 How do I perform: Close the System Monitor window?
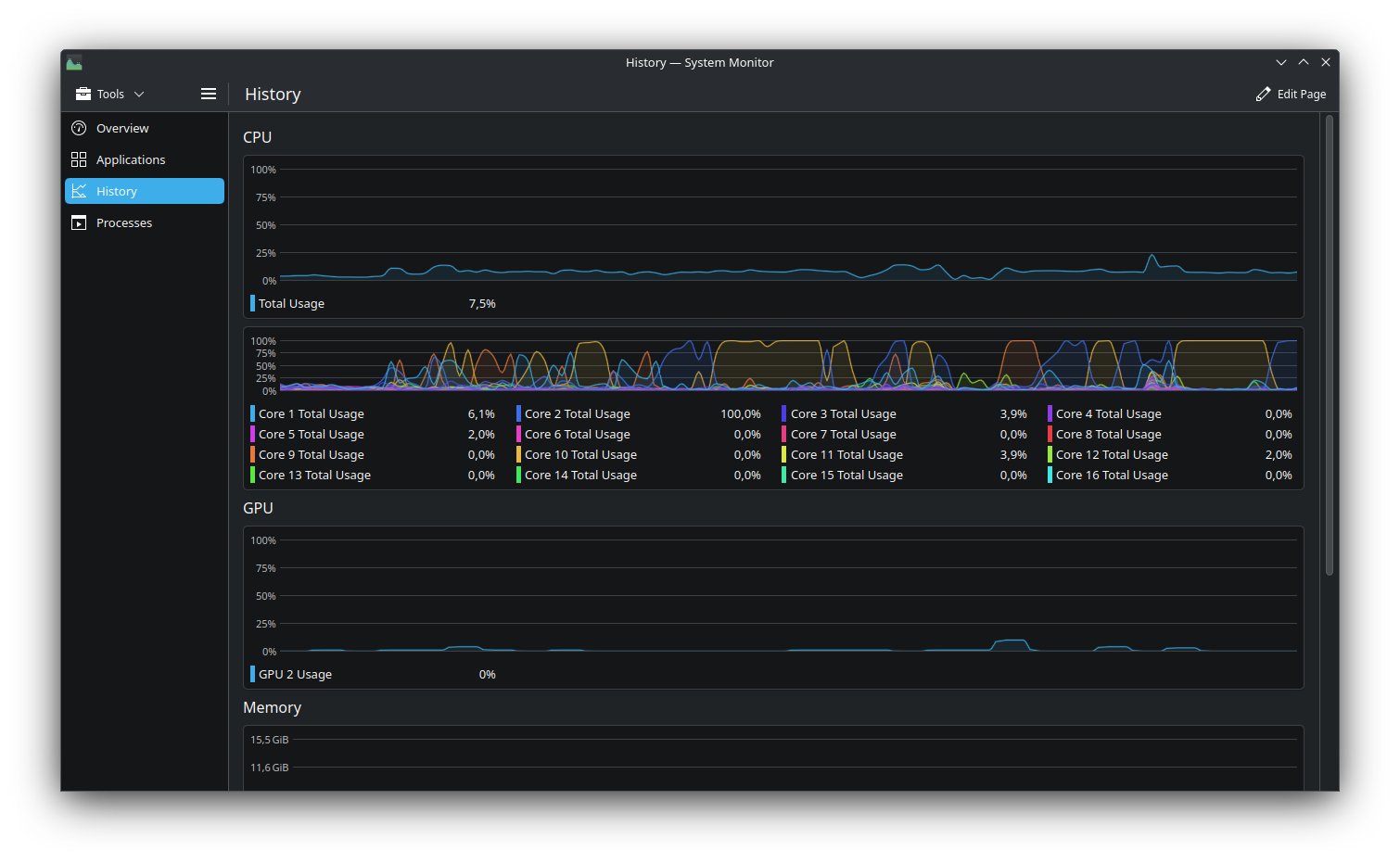point(1326,63)
